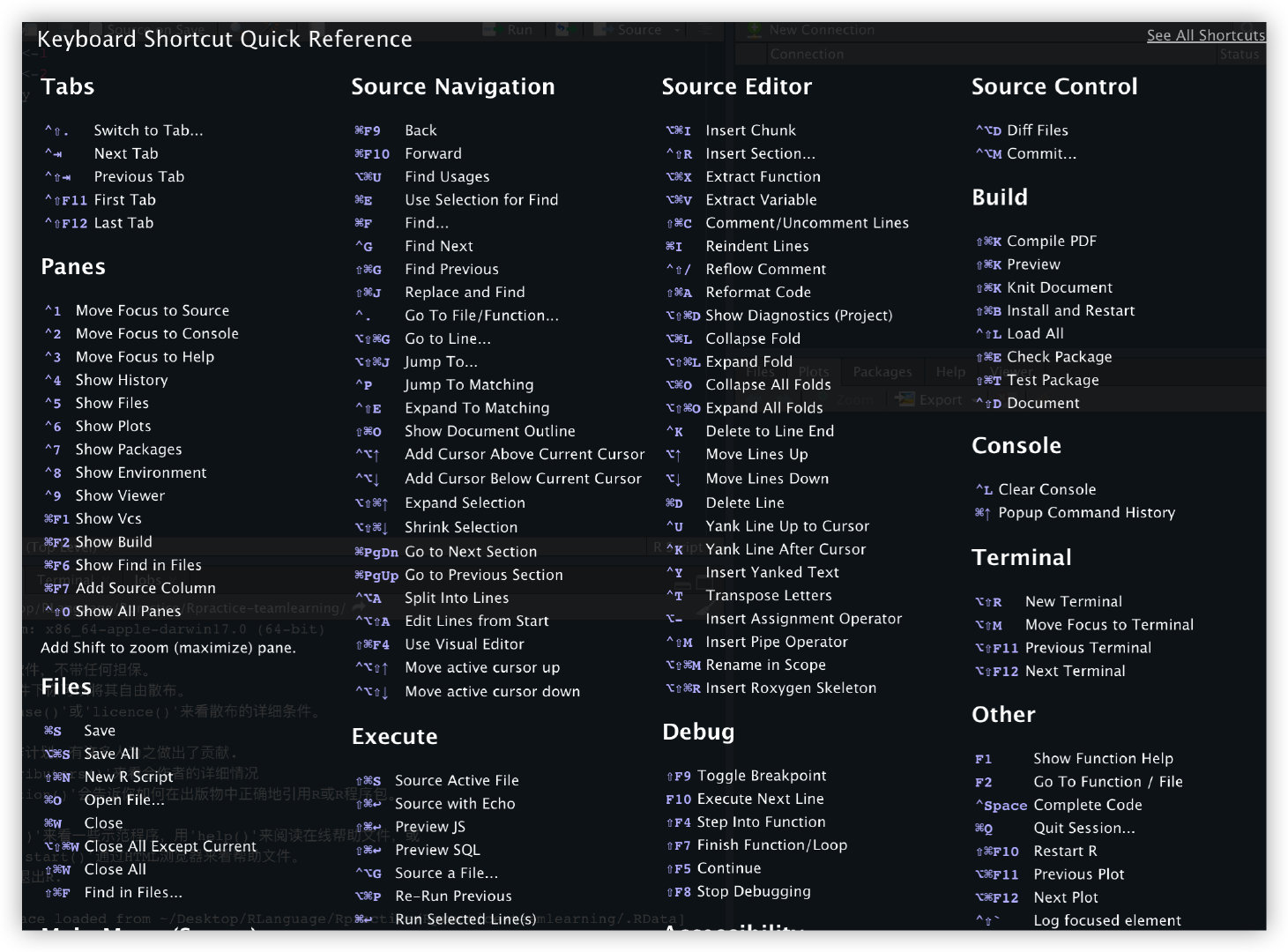Select 'Add Cursor Above Current Cursor' entry

(x=499, y=455)
